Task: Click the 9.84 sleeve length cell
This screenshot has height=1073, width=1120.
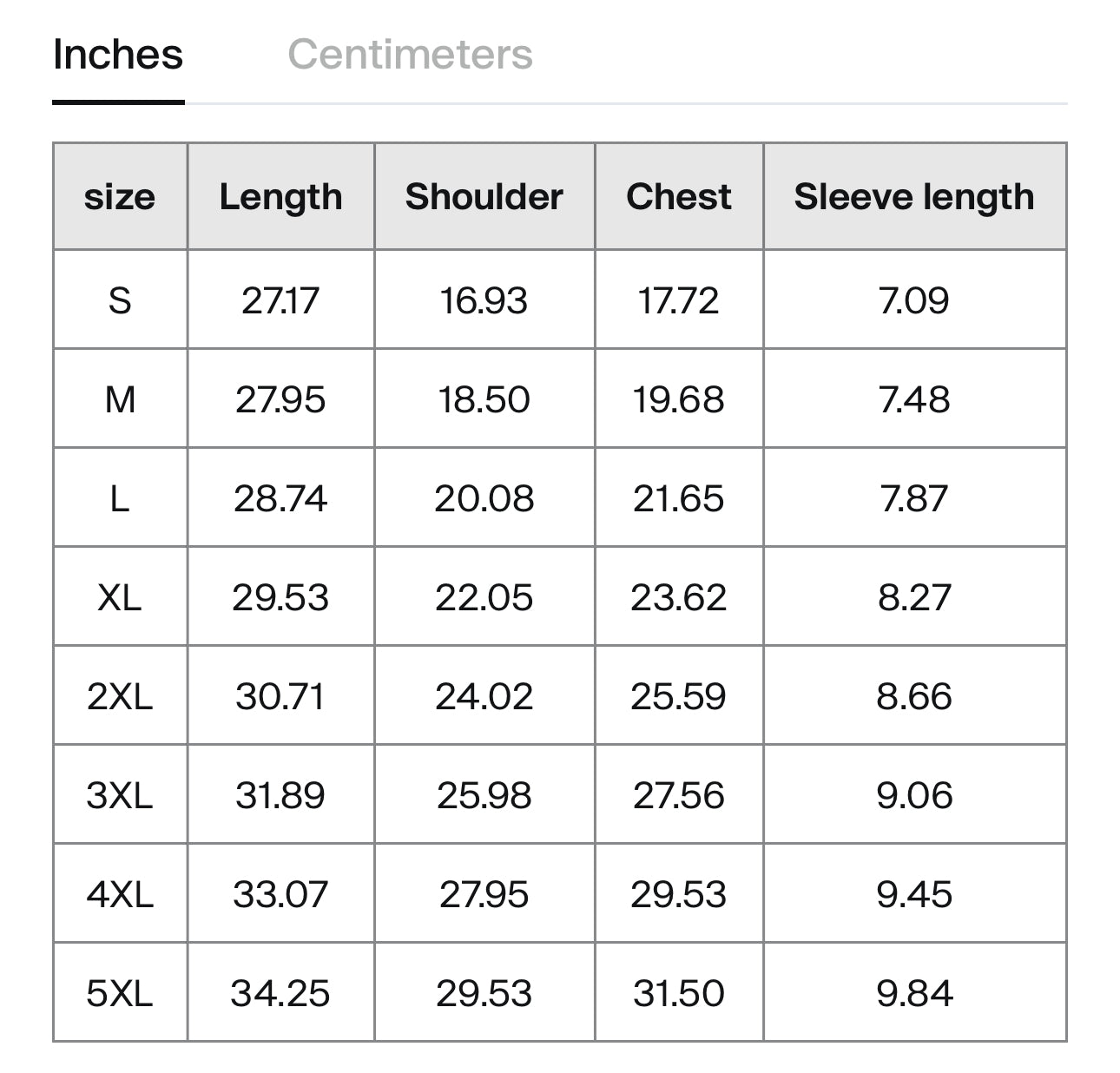Action: (913, 993)
